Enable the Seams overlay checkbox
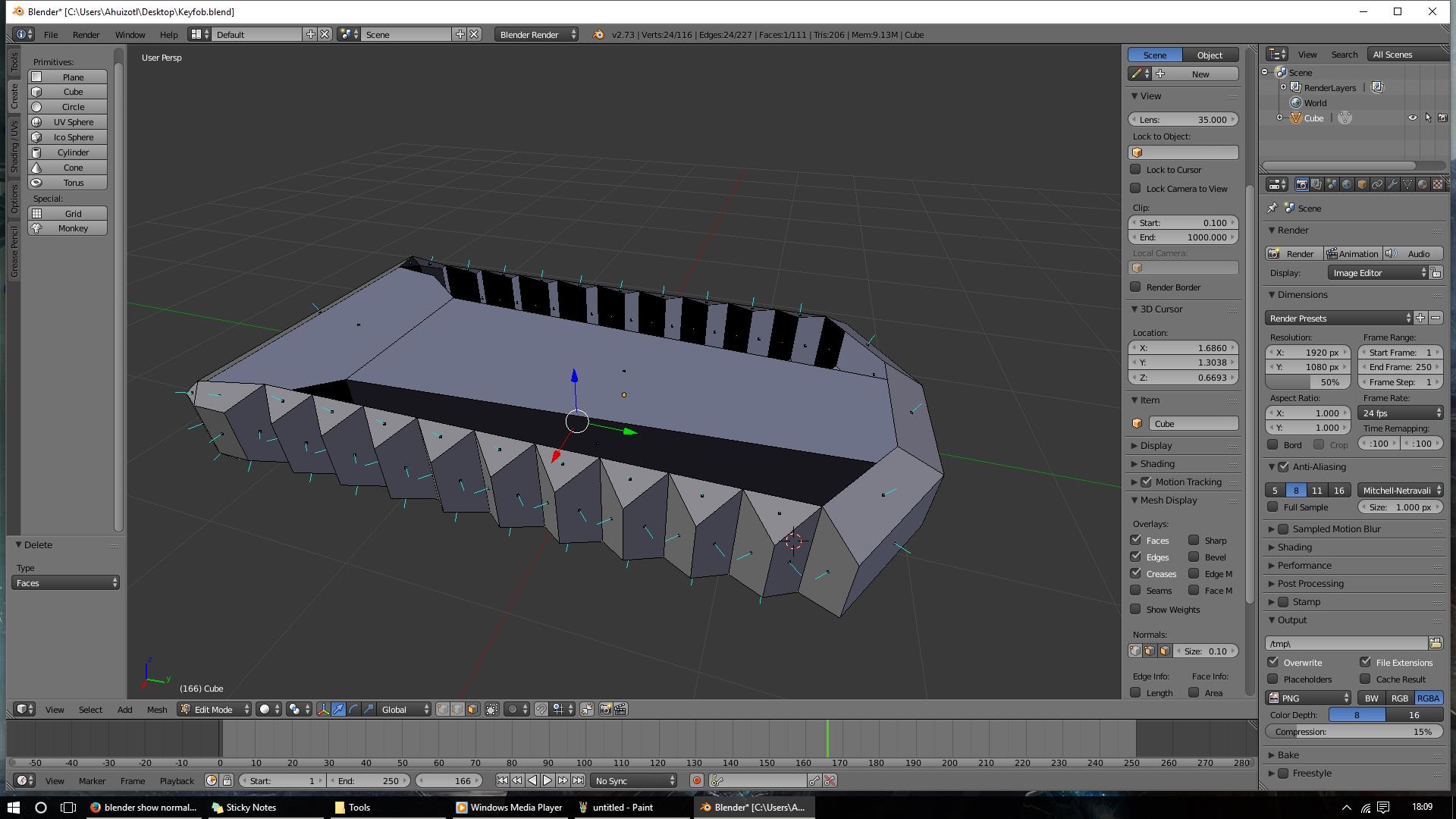 1135,590
